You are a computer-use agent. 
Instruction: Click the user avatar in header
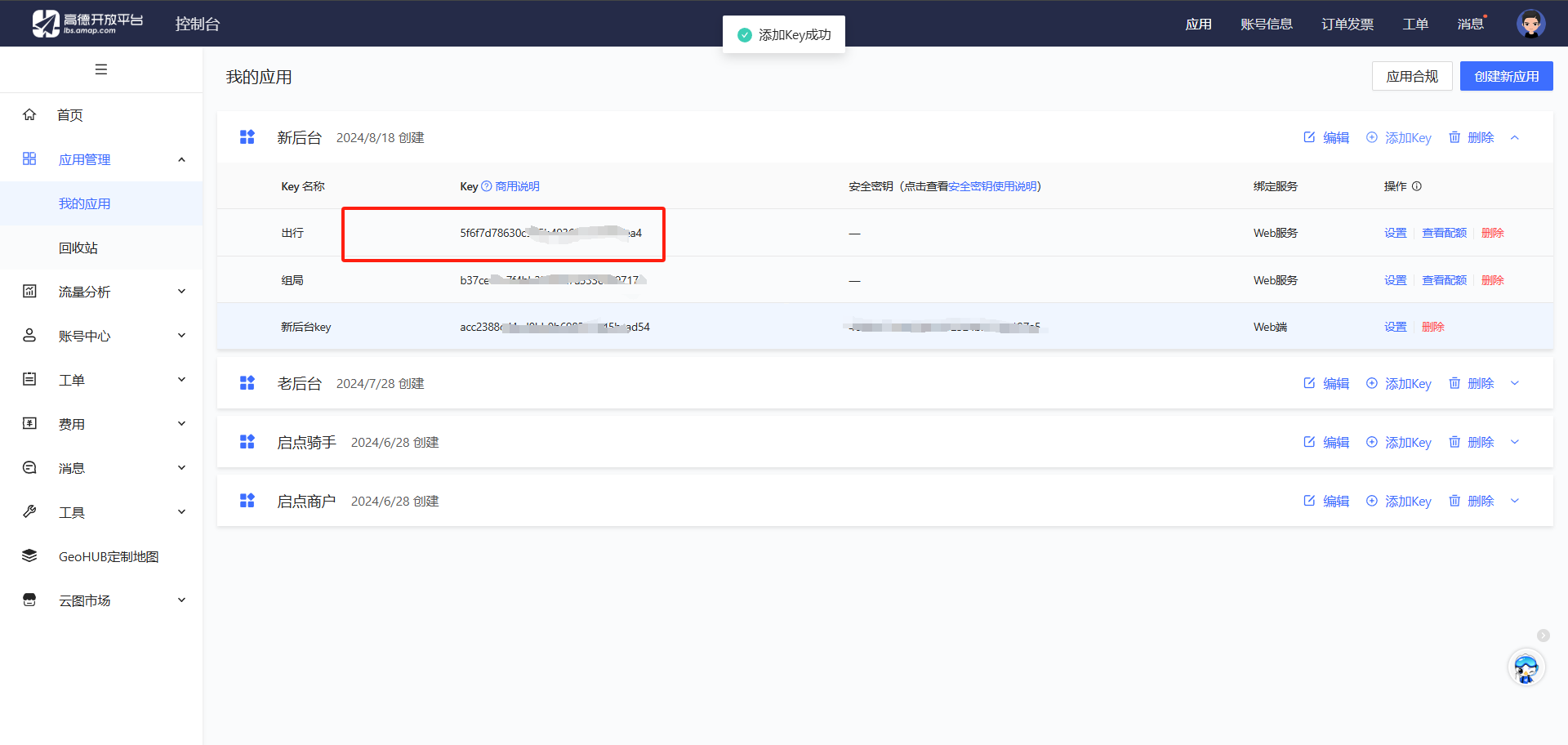click(1530, 24)
